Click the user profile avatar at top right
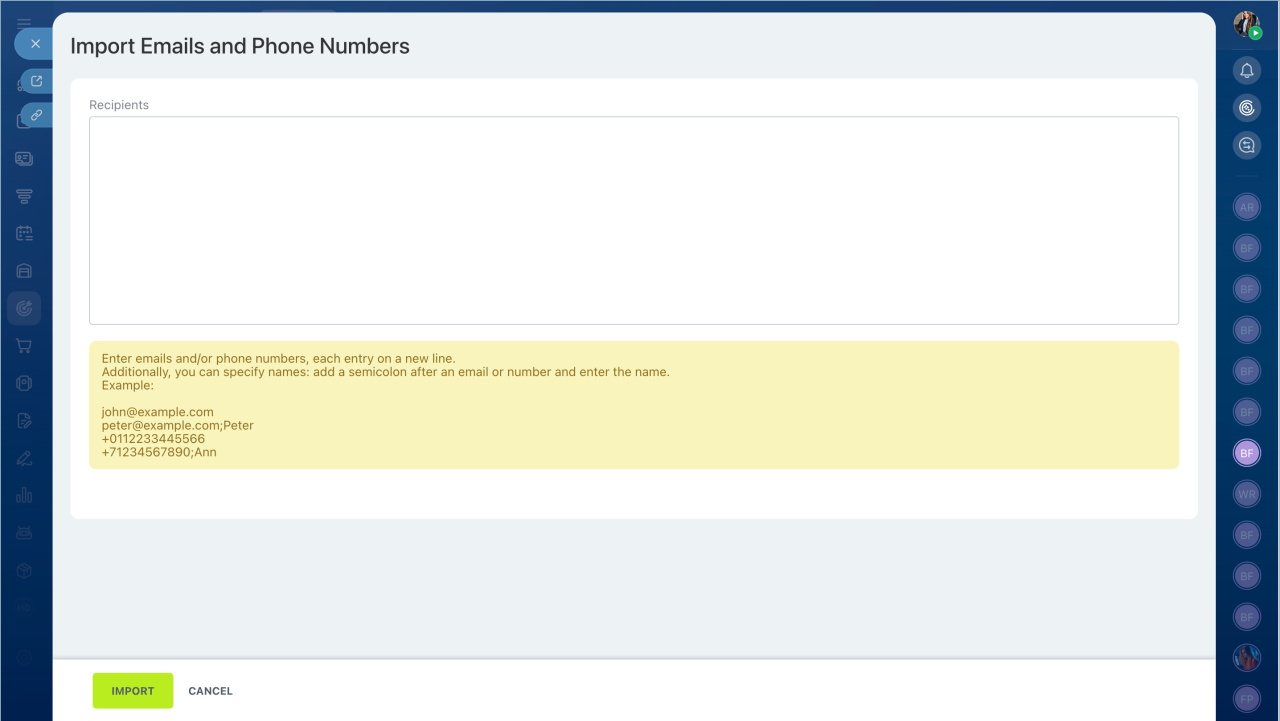The width and height of the screenshot is (1280, 721). 1246,25
